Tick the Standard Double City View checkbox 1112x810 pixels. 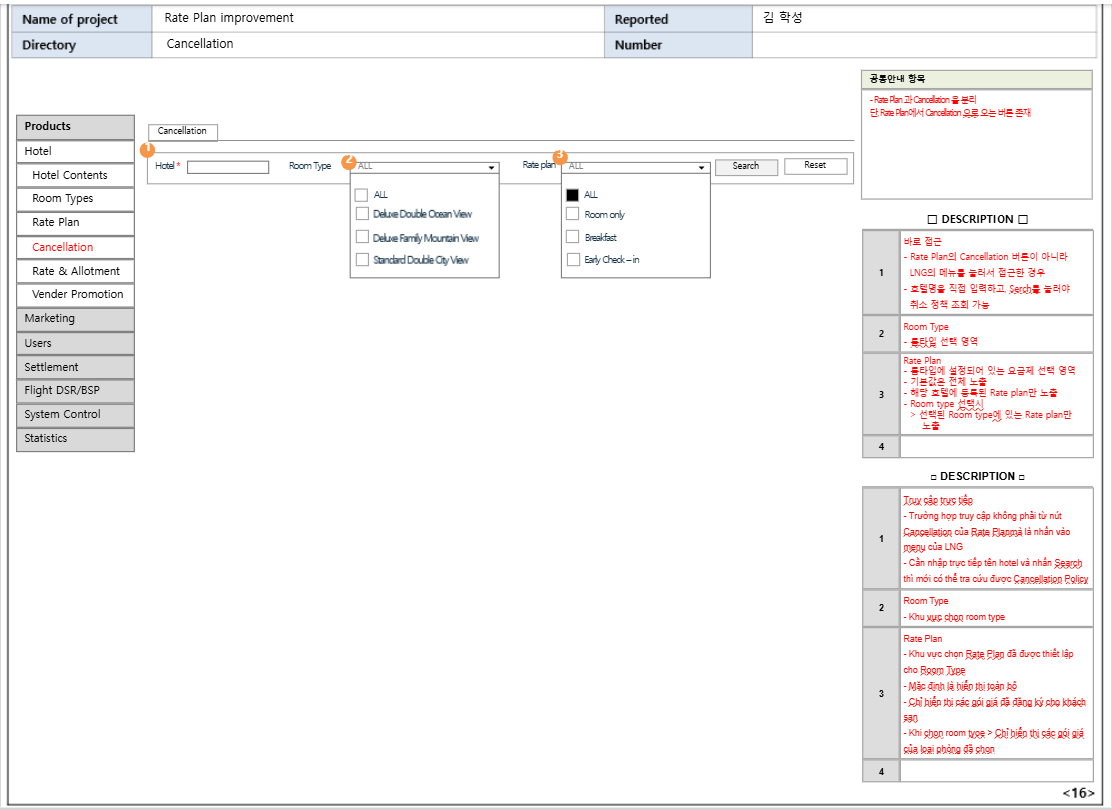tap(362, 259)
